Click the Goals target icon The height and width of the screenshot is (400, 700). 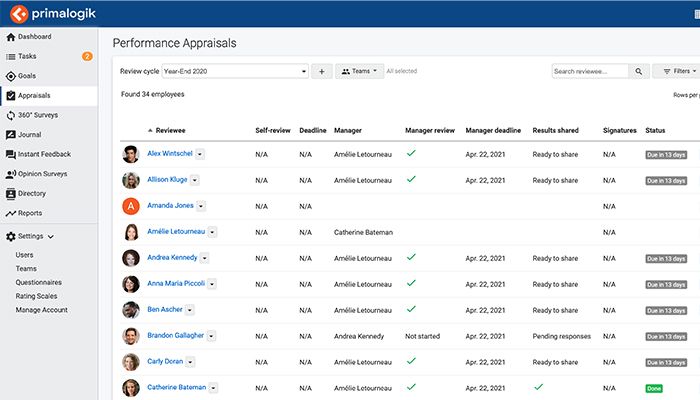(10, 76)
